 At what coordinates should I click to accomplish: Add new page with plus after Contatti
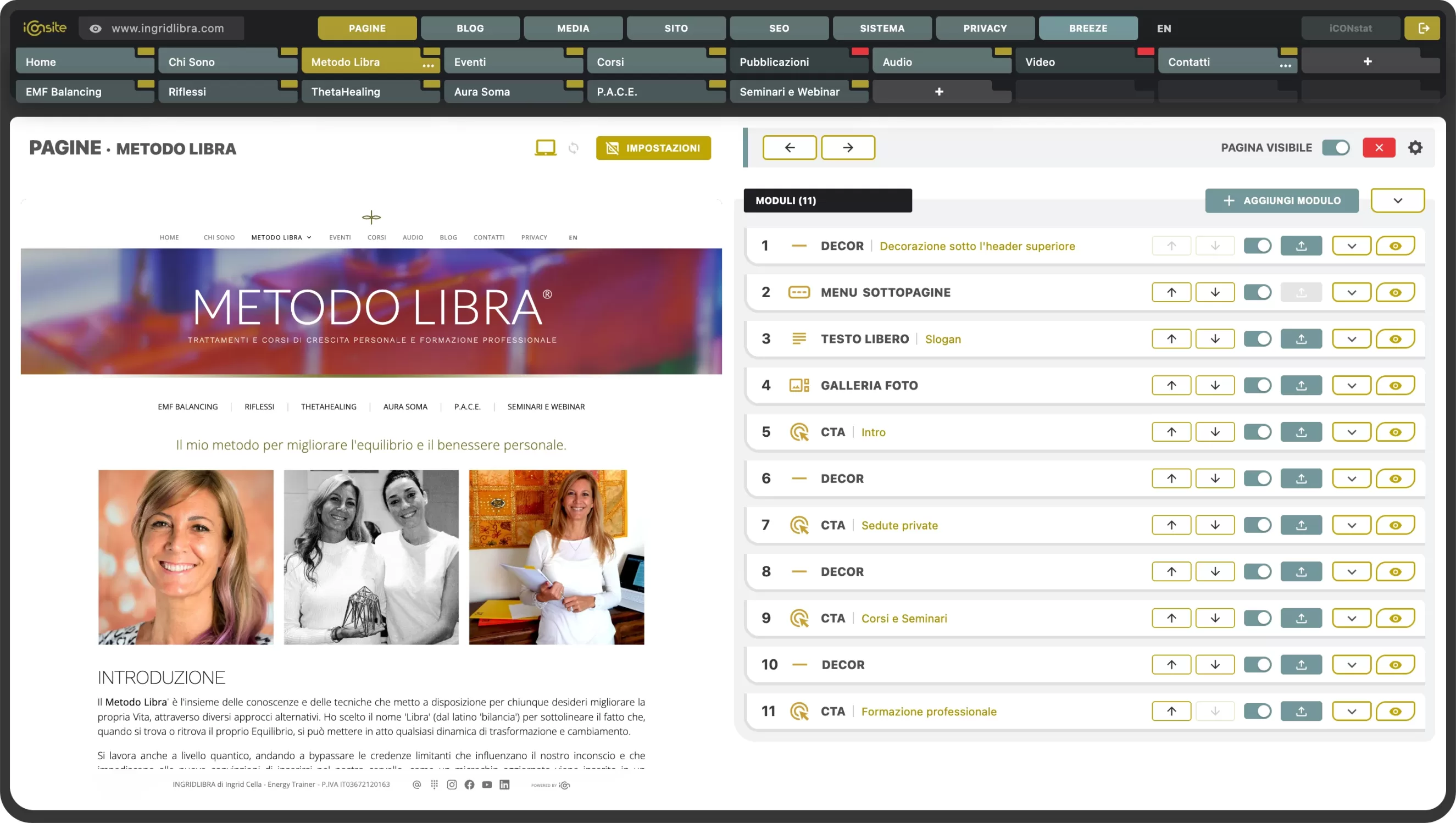coord(1368,61)
